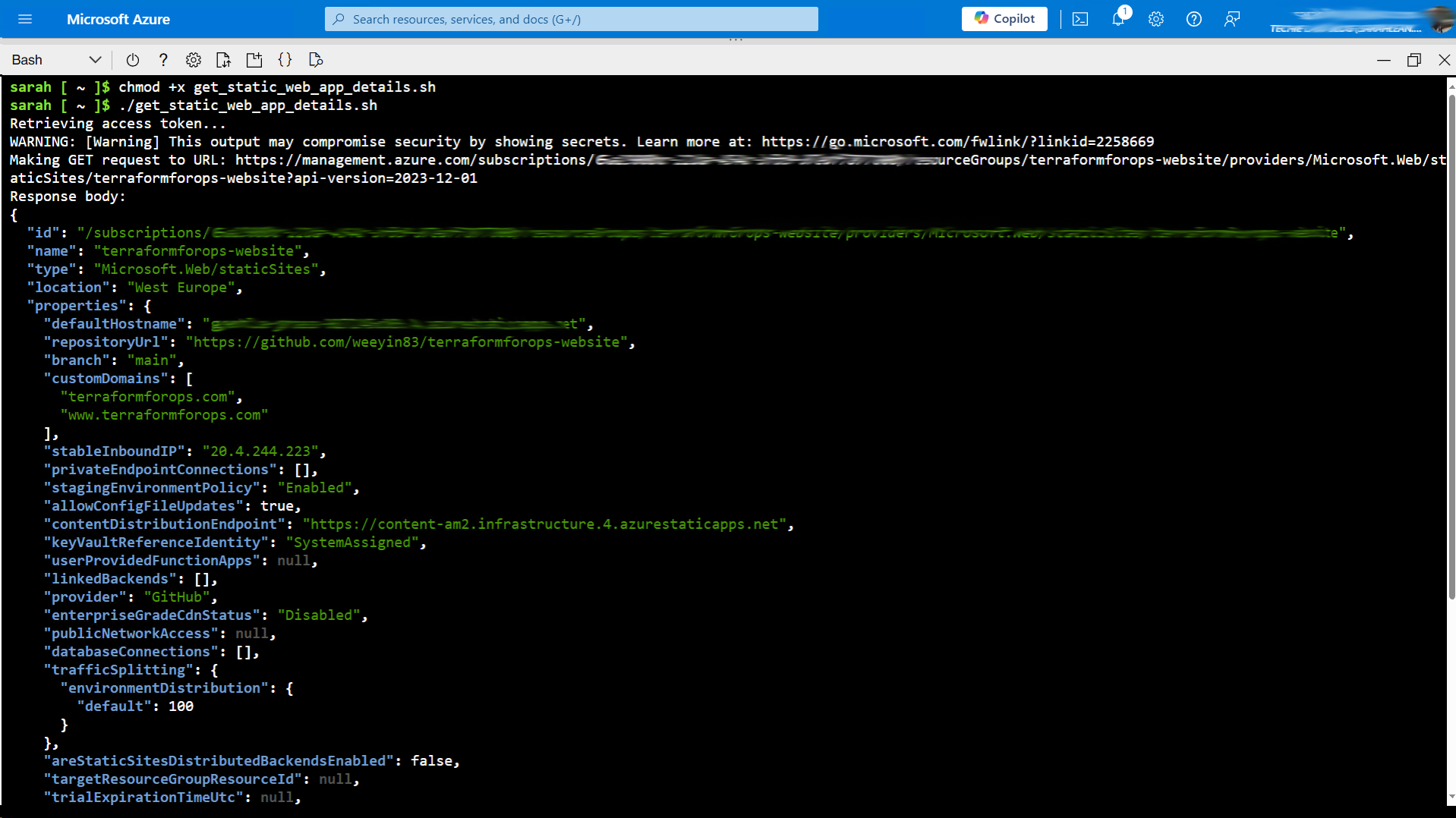This screenshot has width=1456, height=818.
Task: Open the upload/download files icon
Action: [223, 60]
